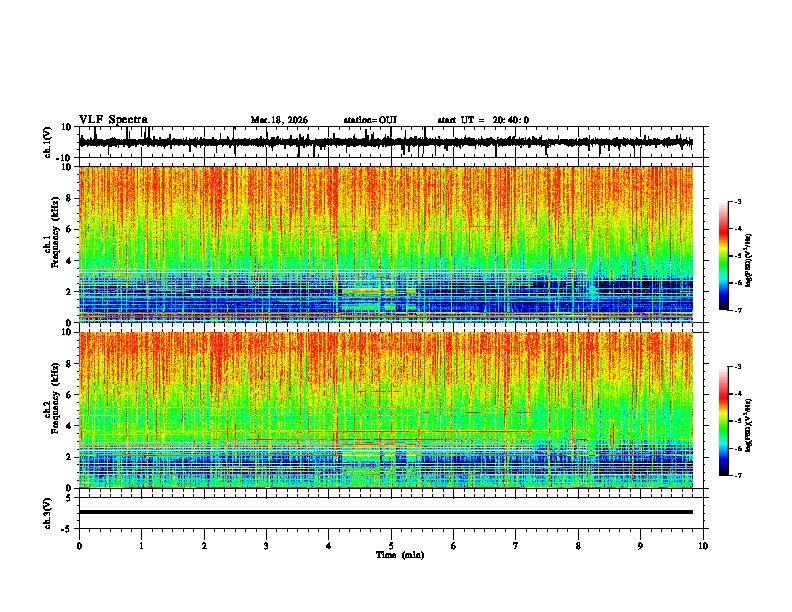792x612 pixels.
Task: Click the "station=OUI" header label
Action: 370,120
